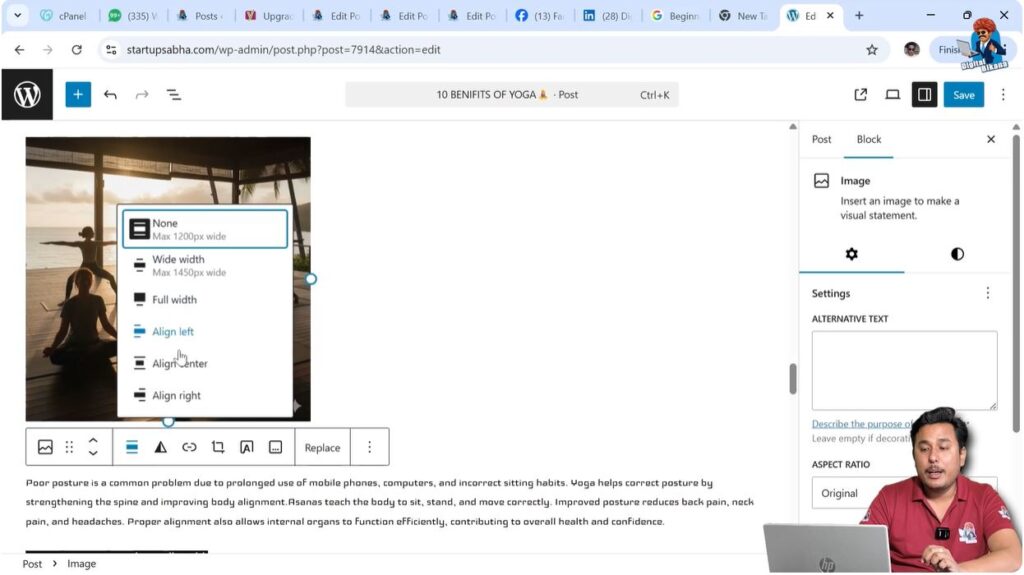Save the post

click(x=964, y=95)
